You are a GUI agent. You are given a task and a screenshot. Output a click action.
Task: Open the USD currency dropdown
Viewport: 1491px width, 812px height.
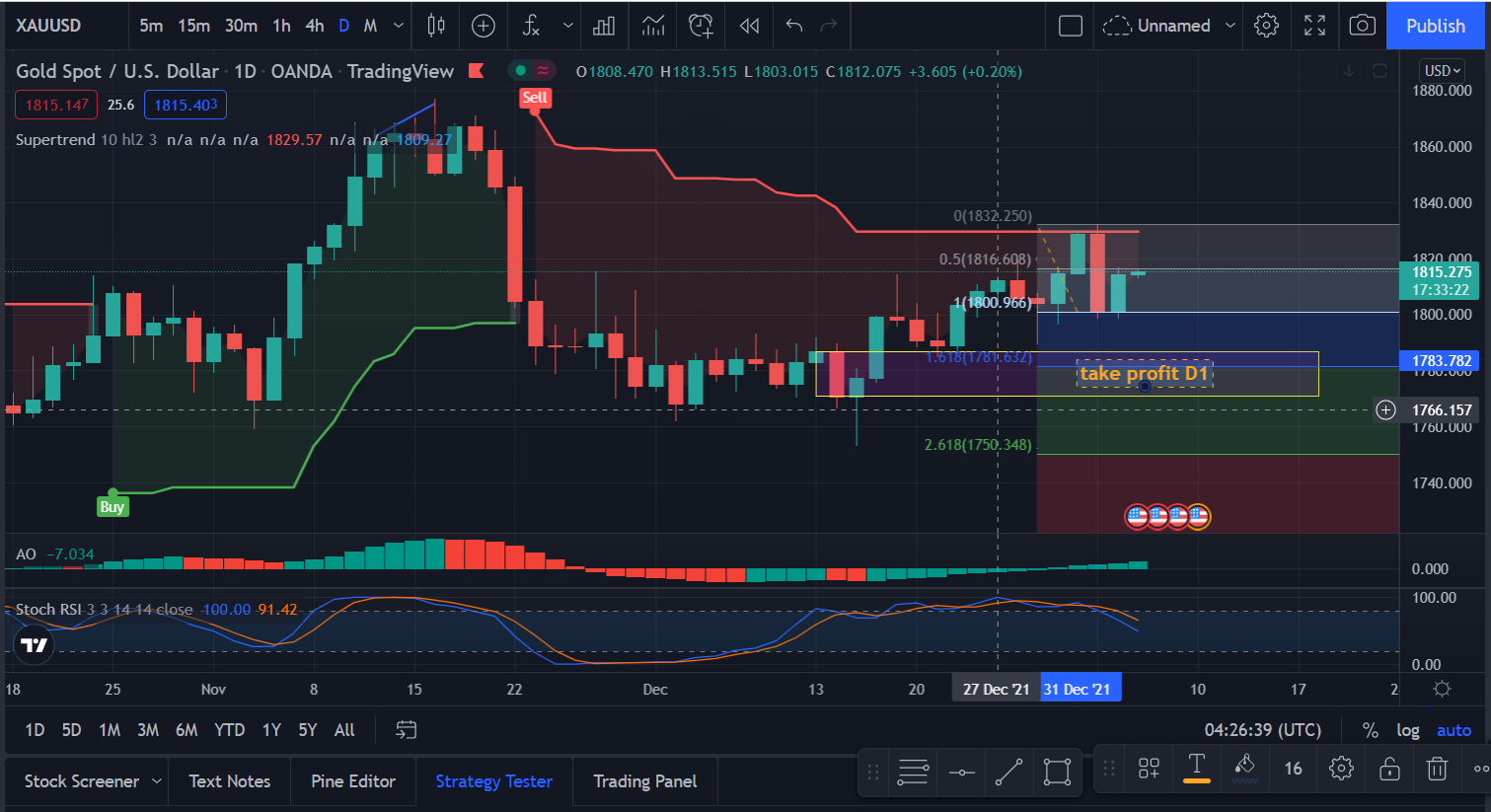click(x=1443, y=70)
